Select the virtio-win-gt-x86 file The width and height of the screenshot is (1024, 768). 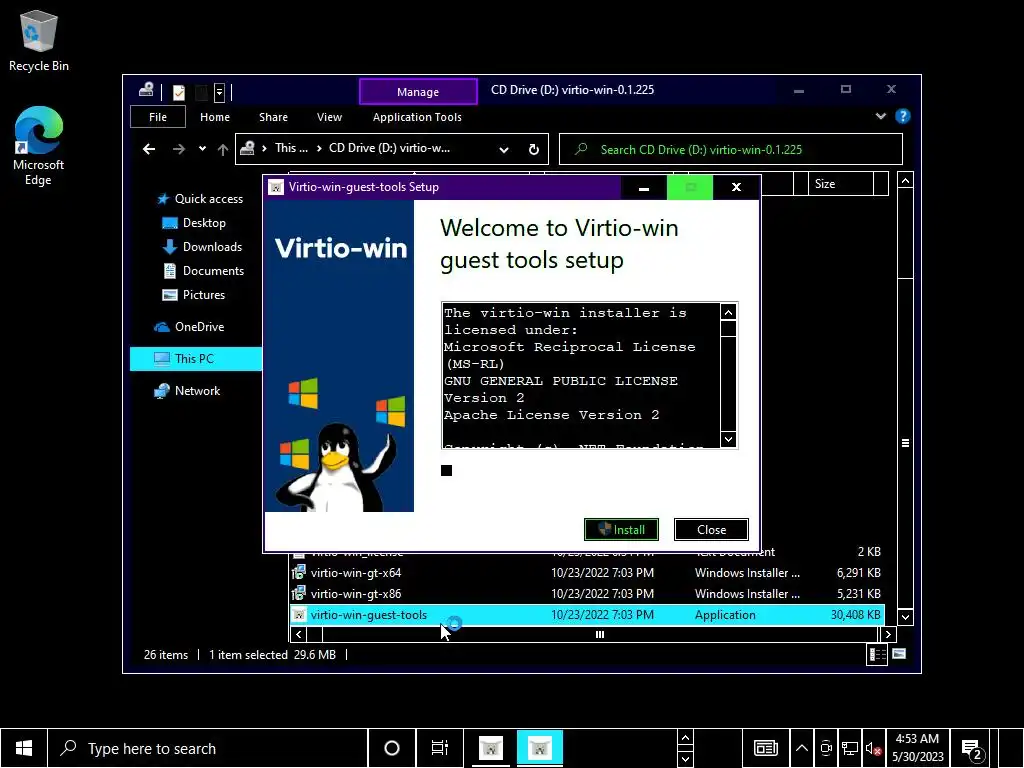coord(356,594)
